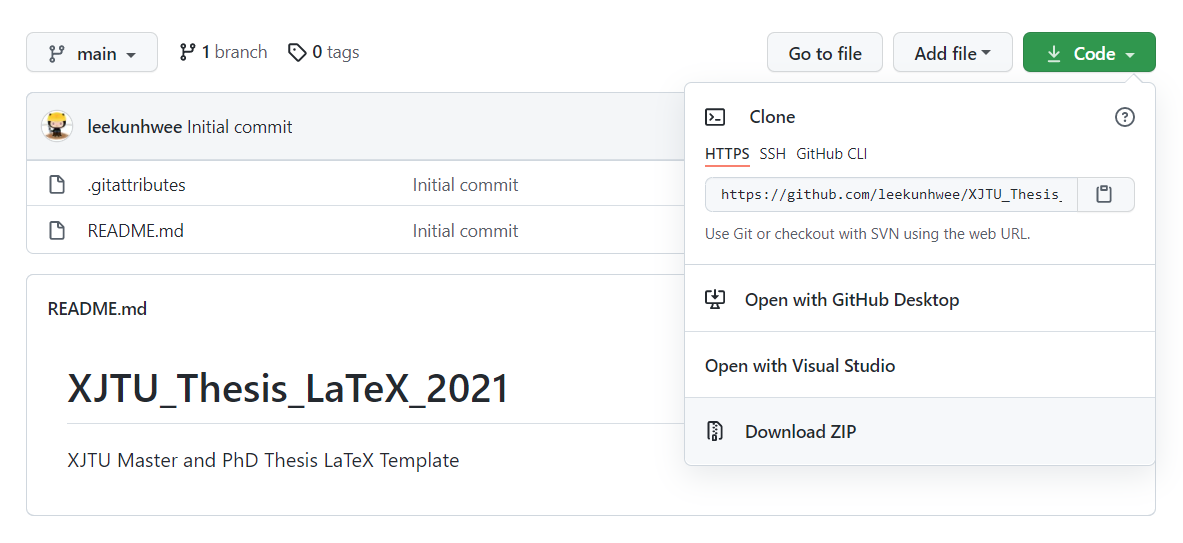Open the README.md file in the file list
Image resolution: width=1183 pixels, height=543 pixels.
point(136,231)
